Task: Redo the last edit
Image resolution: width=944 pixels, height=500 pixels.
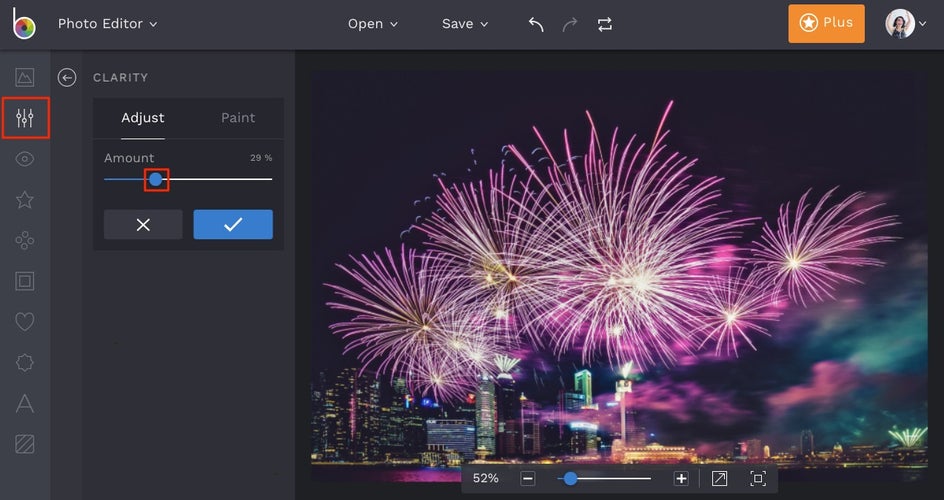Action: click(x=570, y=24)
